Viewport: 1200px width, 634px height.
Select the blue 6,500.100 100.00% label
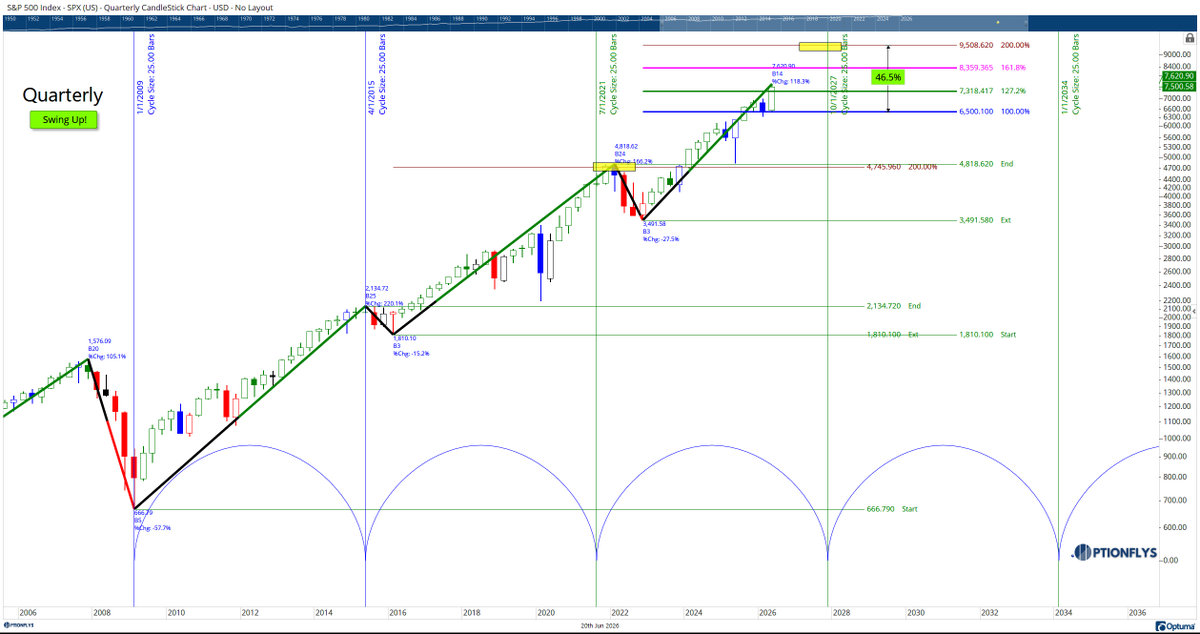pos(993,111)
